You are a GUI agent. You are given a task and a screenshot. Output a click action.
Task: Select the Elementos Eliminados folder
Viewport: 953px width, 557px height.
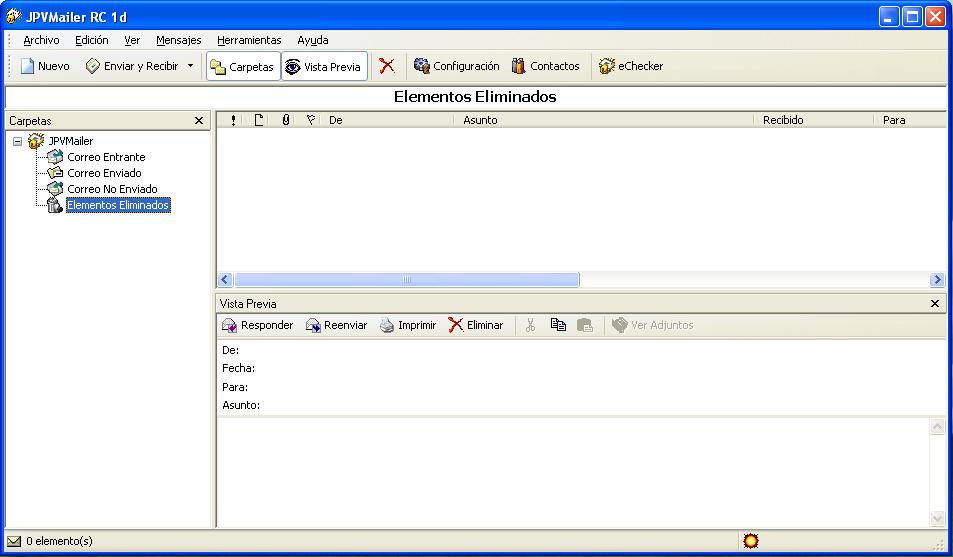pos(118,205)
